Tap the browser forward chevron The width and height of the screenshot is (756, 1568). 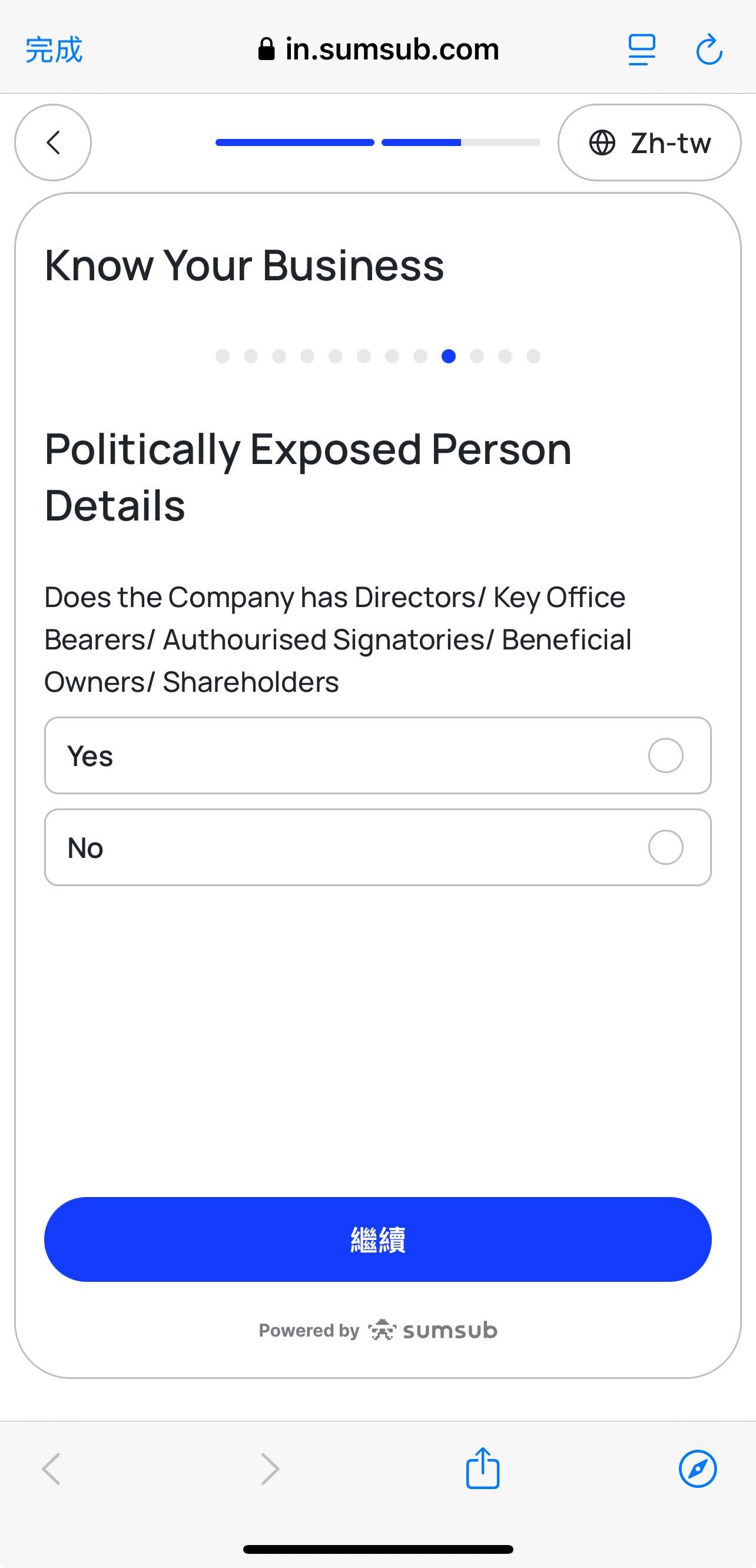tap(270, 1468)
